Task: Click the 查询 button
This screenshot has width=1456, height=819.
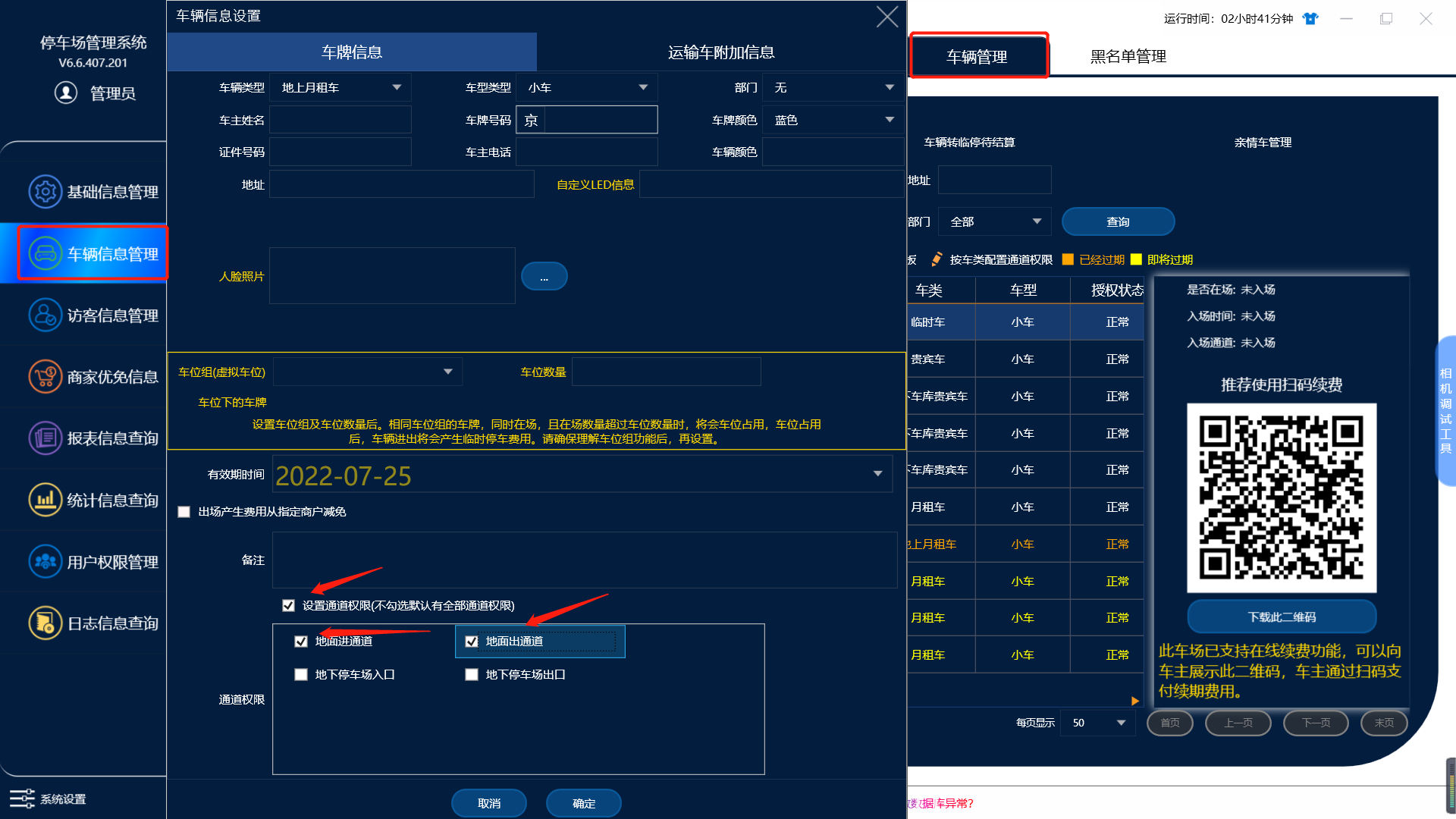Action: (x=1119, y=221)
